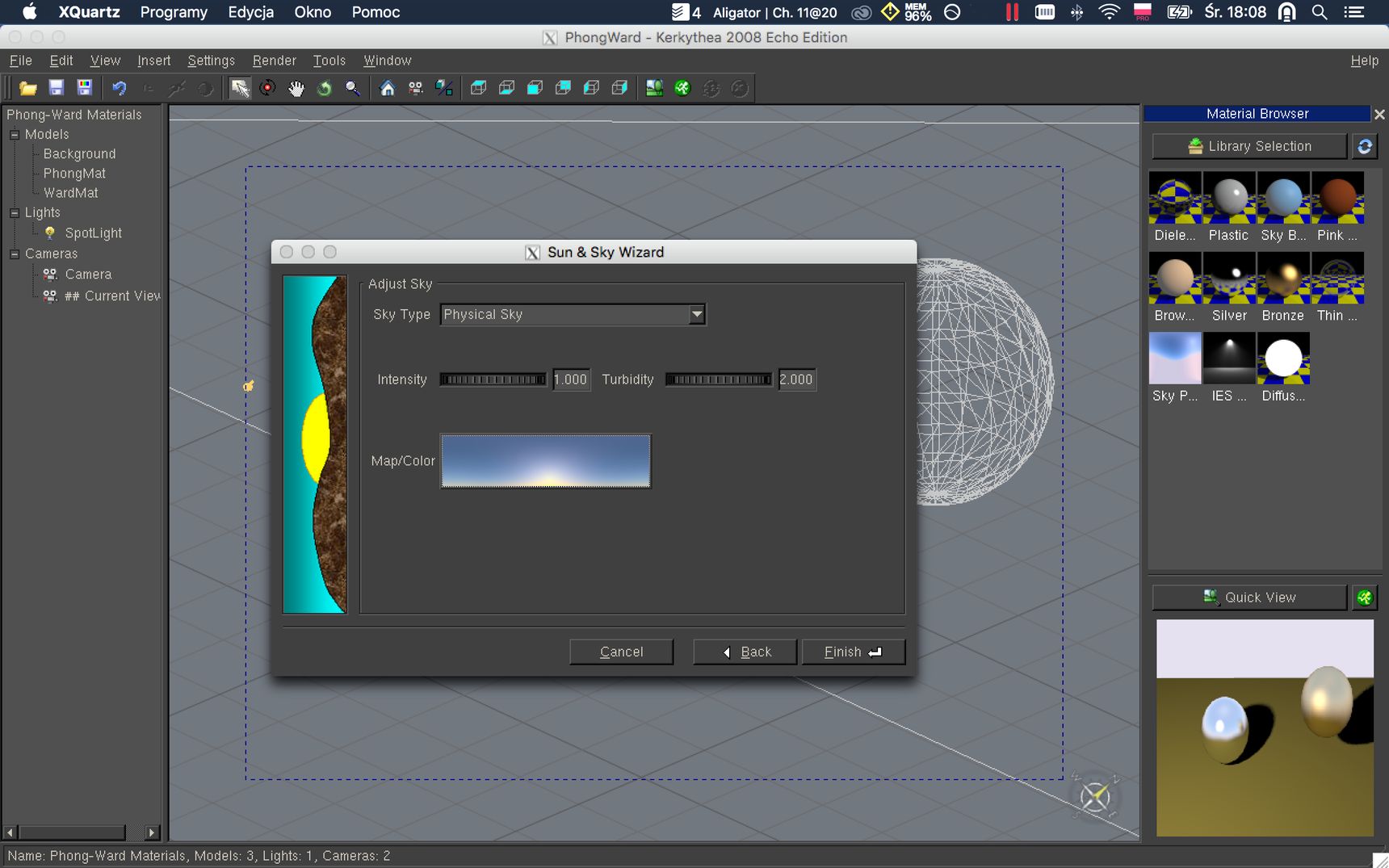
Task: Click the compass gizmo in viewport corner
Action: click(x=1095, y=797)
